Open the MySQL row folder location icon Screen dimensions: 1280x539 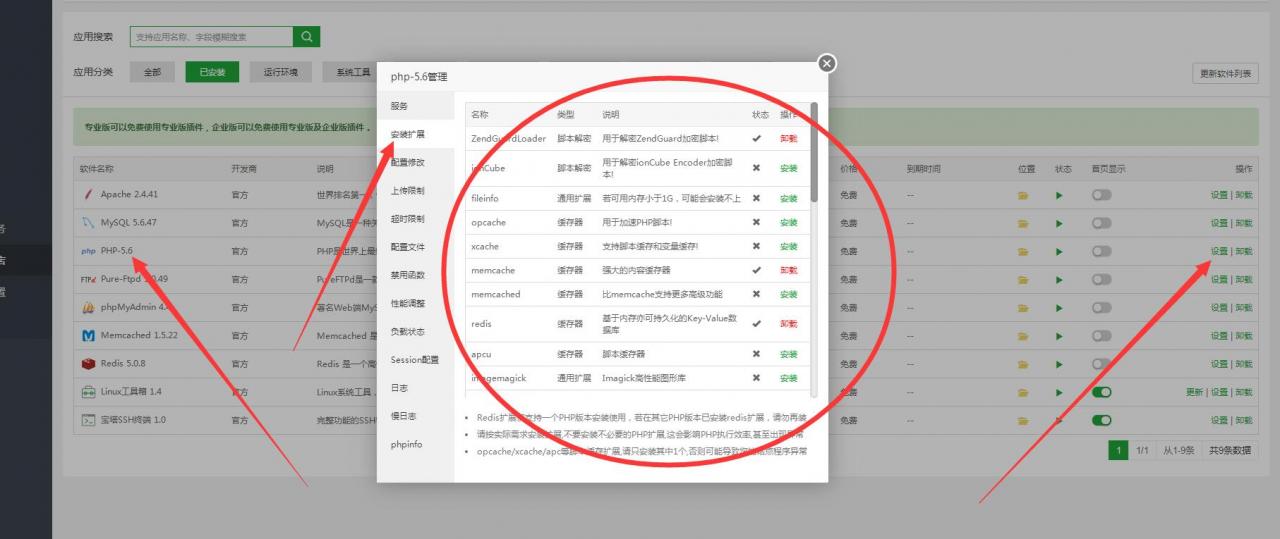pos(1023,223)
